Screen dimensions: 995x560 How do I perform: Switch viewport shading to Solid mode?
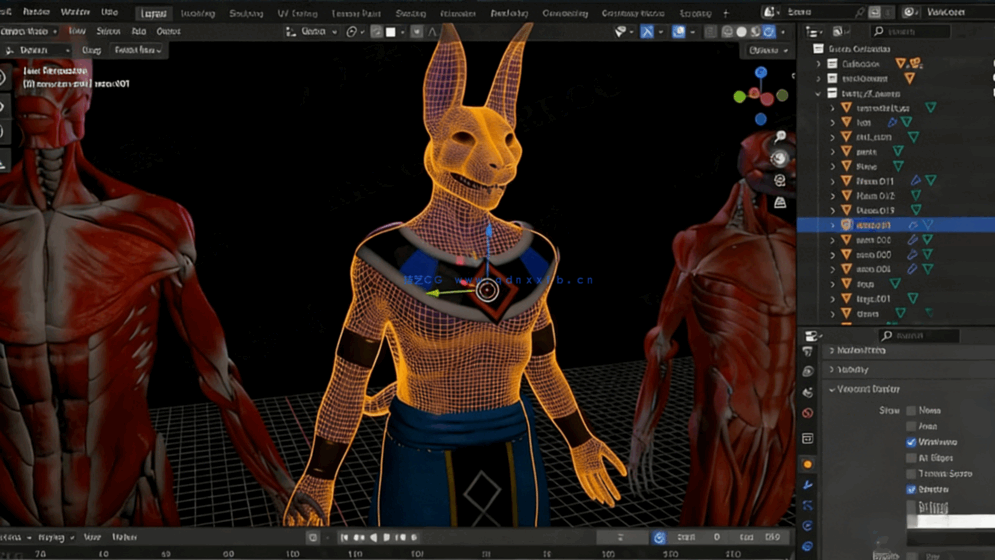pyautogui.click(x=741, y=31)
